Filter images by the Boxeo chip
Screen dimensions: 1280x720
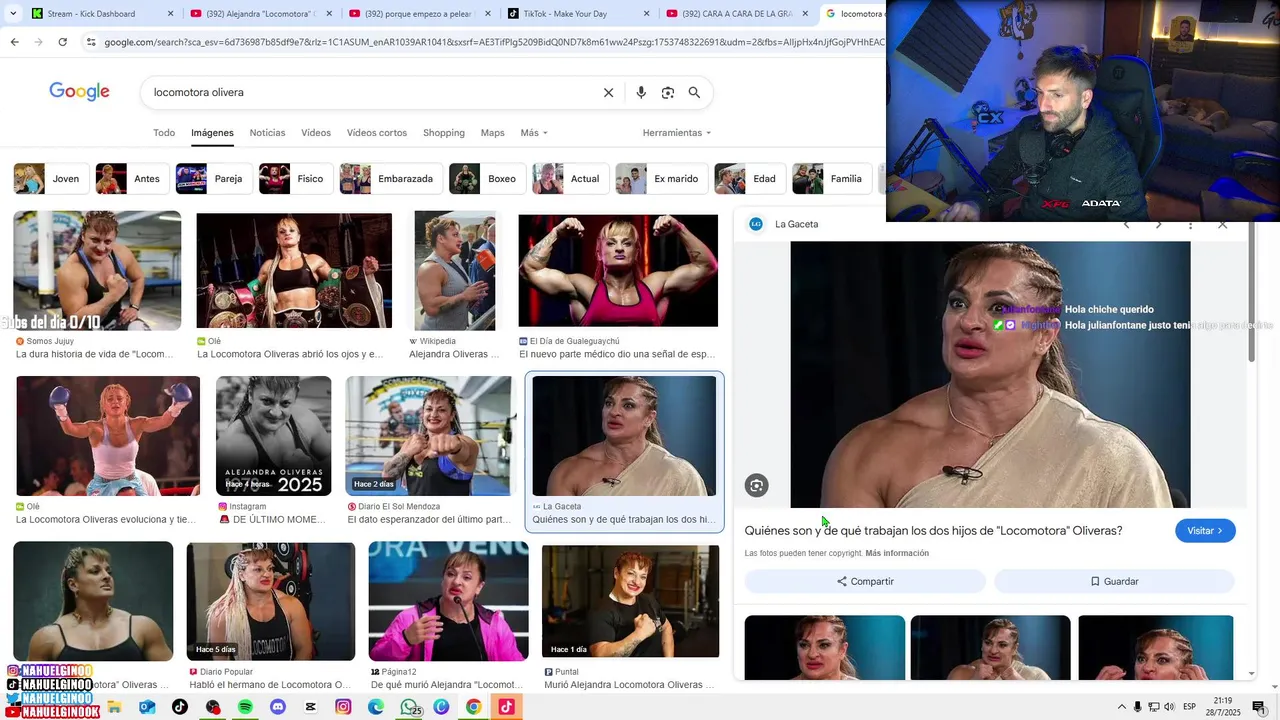pyautogui.click(x=486, y=179)
